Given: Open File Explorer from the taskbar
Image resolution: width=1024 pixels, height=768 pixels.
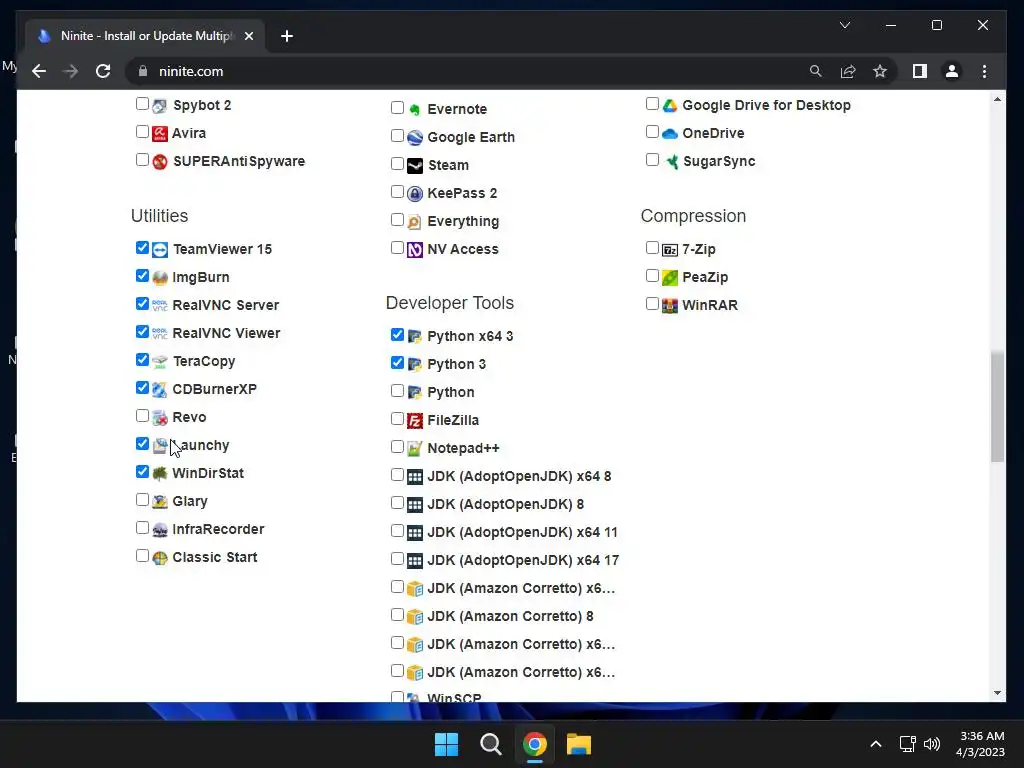Looking at the screenshot, I should pos(579,744).
